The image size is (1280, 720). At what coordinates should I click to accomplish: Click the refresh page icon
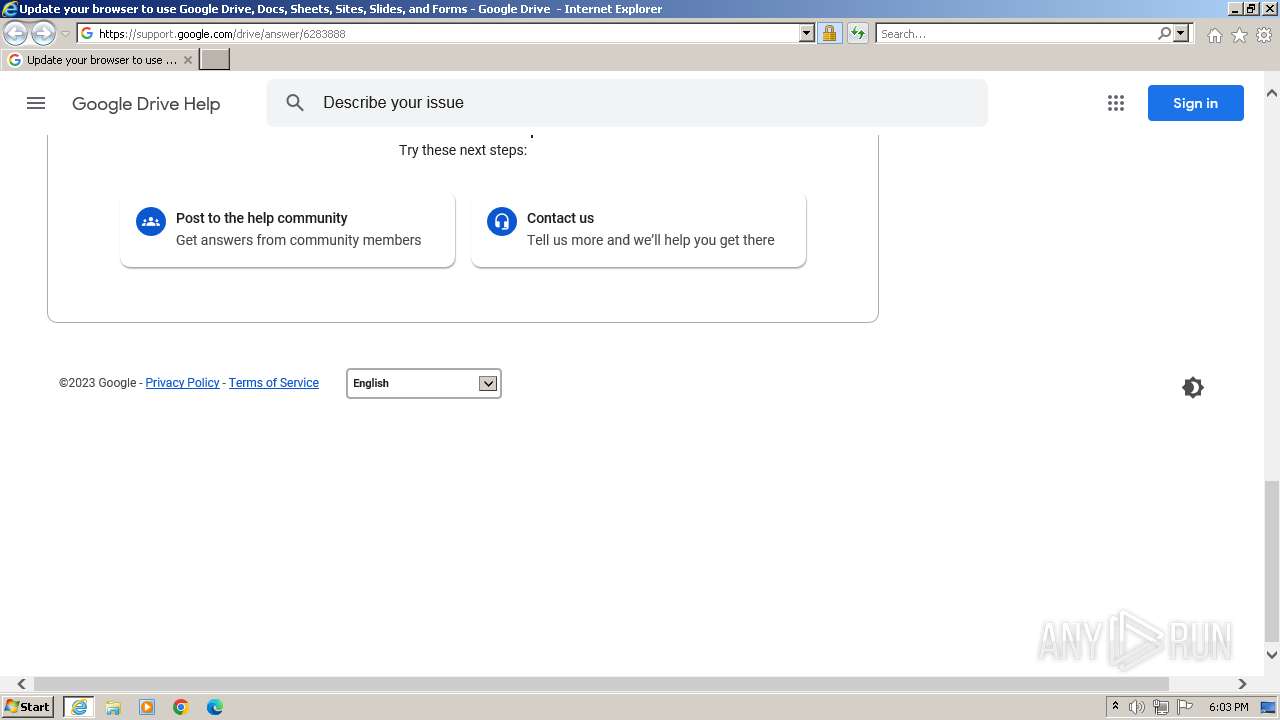[x=857, y=34]
